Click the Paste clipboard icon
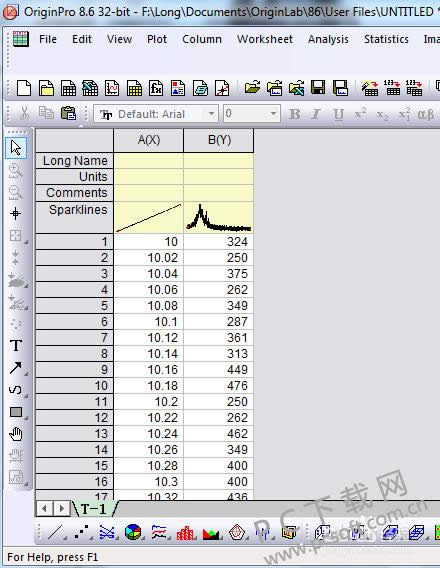 tap(68, 113)
